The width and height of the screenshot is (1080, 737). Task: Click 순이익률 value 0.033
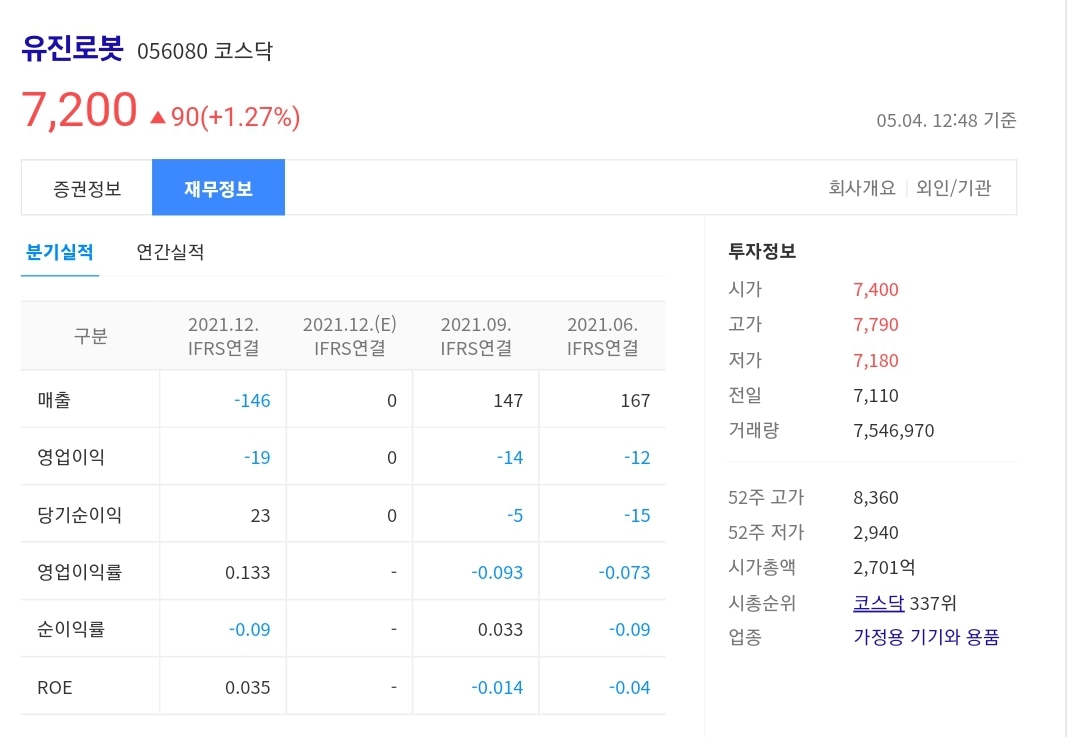coord(500,630)
